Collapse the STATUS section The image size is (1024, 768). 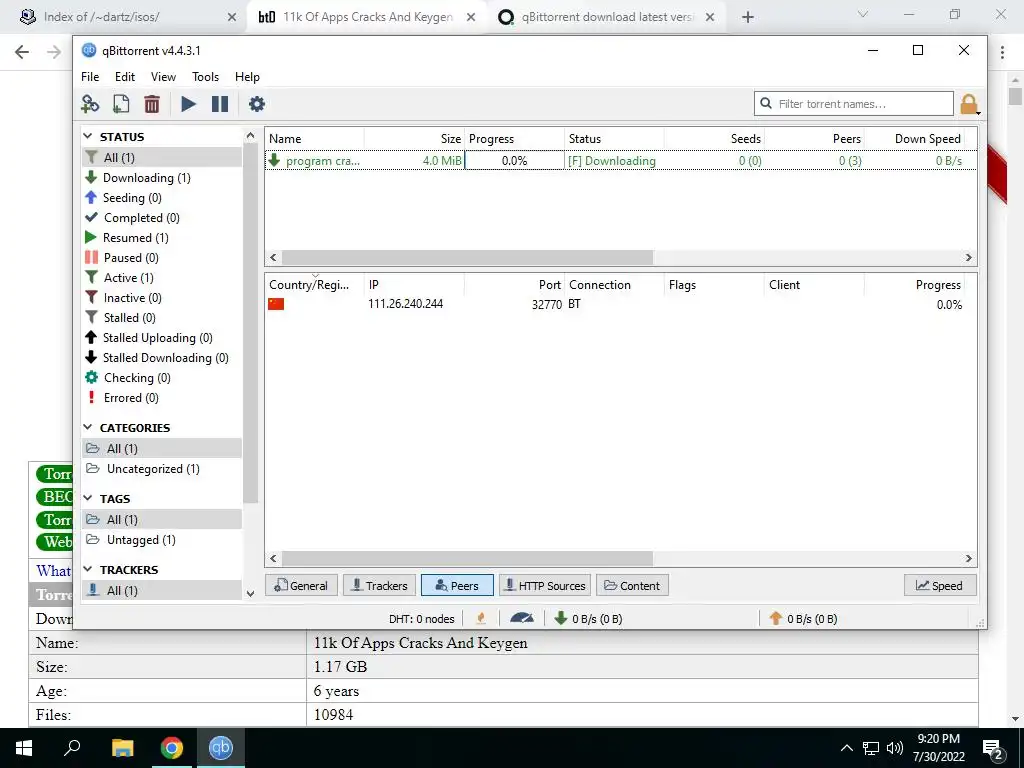click(88, 136)
